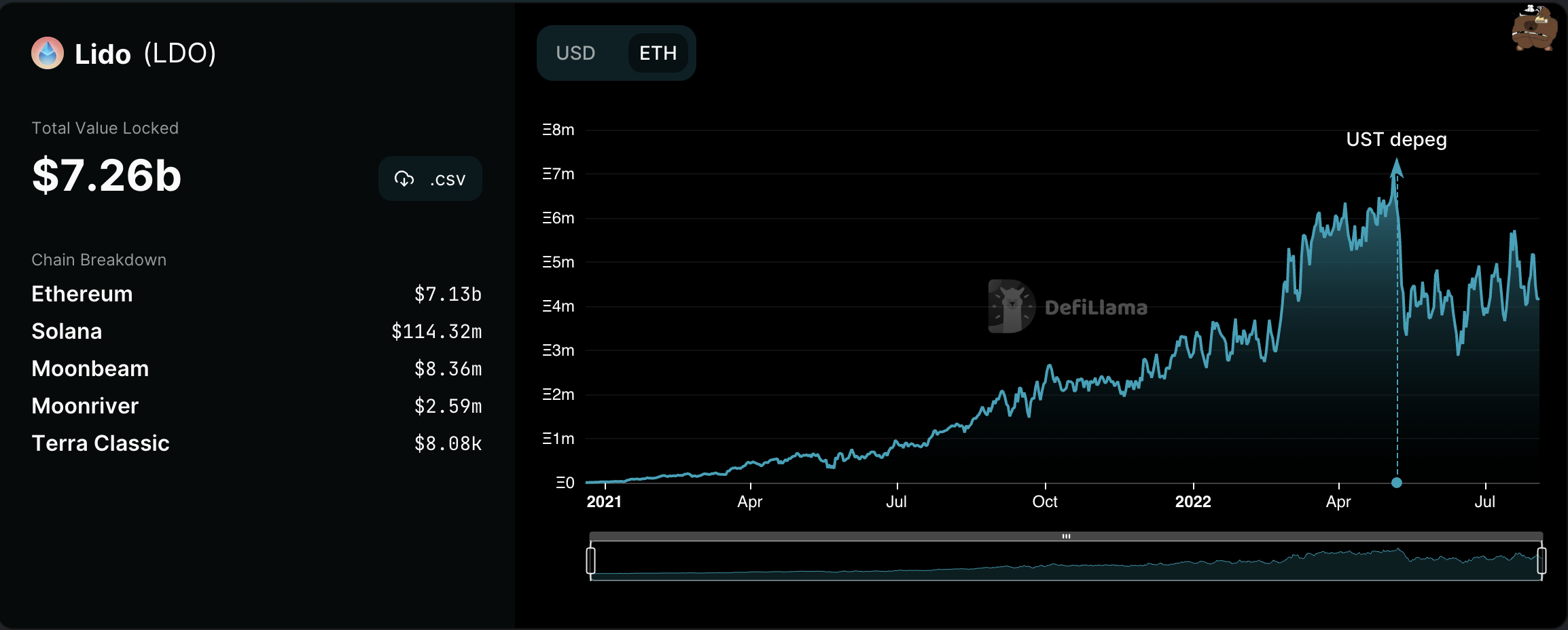Click the UST depeg annotation label
Viewport: 1568px width, 630px height.
[x=1396, y=140]
